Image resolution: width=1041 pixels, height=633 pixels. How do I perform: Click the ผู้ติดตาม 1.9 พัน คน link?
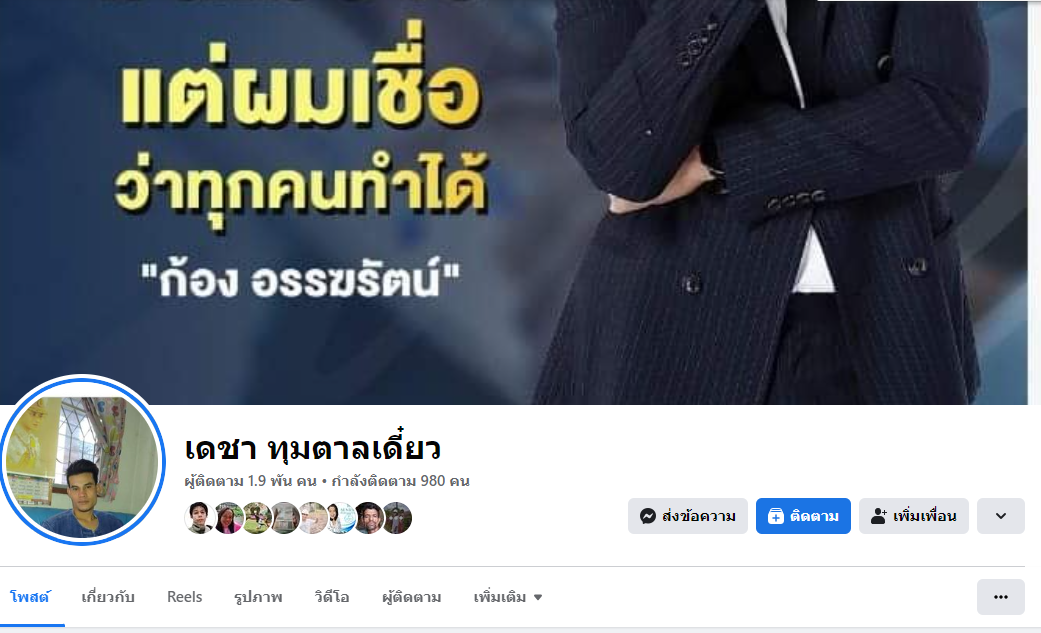click(x=250, y=481)
